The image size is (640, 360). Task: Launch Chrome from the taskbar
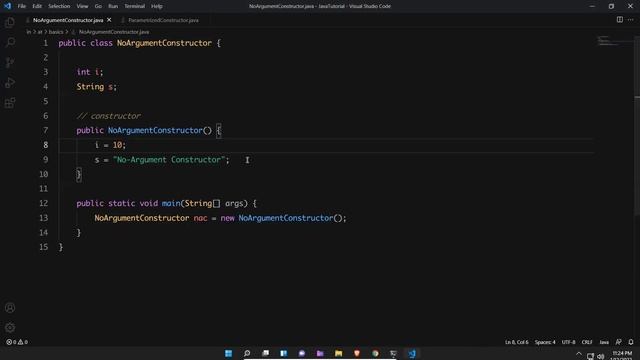click(x=375, y=353)
